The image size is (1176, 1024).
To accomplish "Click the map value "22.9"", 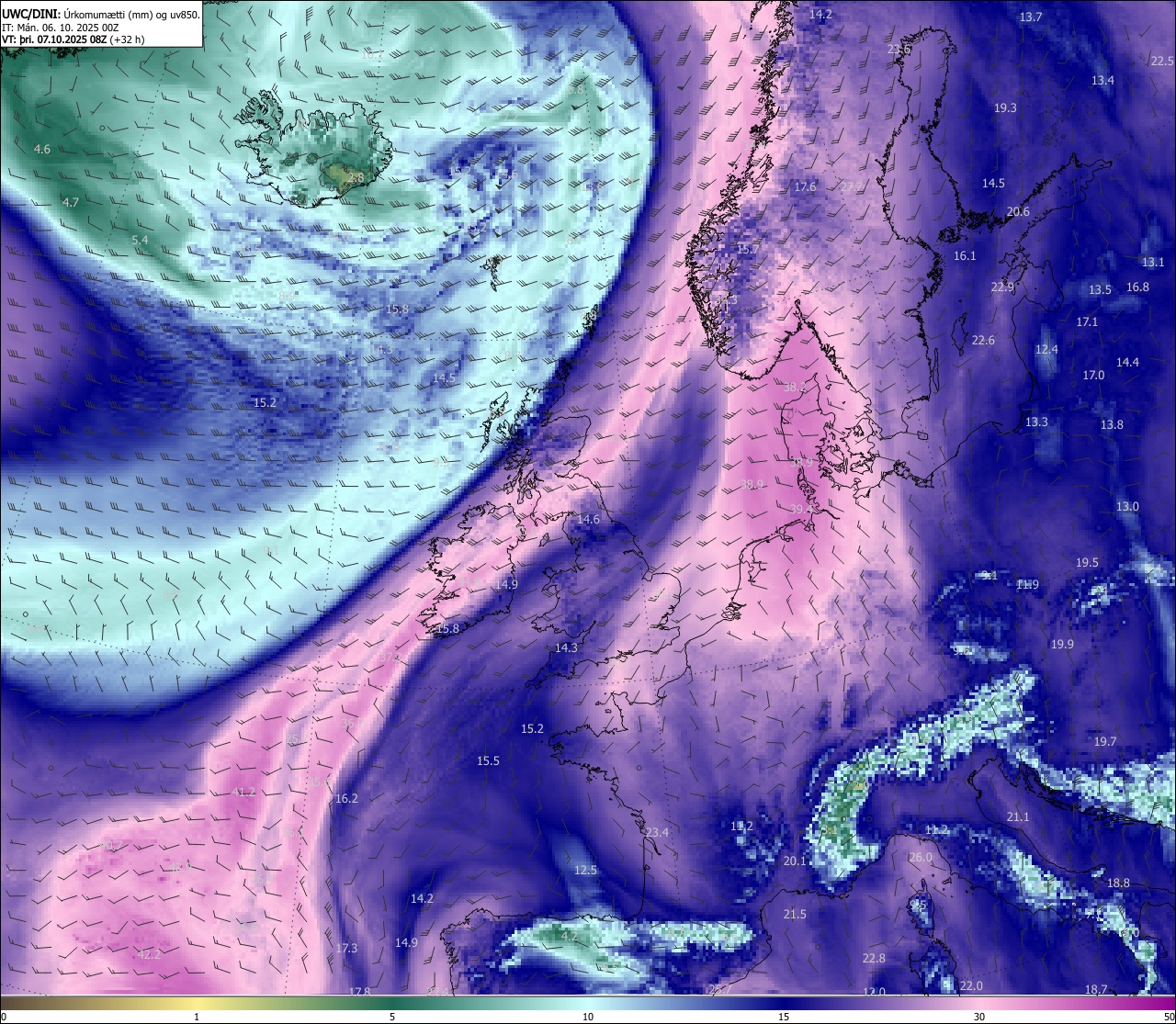I will pyautogui.click(x=1002, y=287).
